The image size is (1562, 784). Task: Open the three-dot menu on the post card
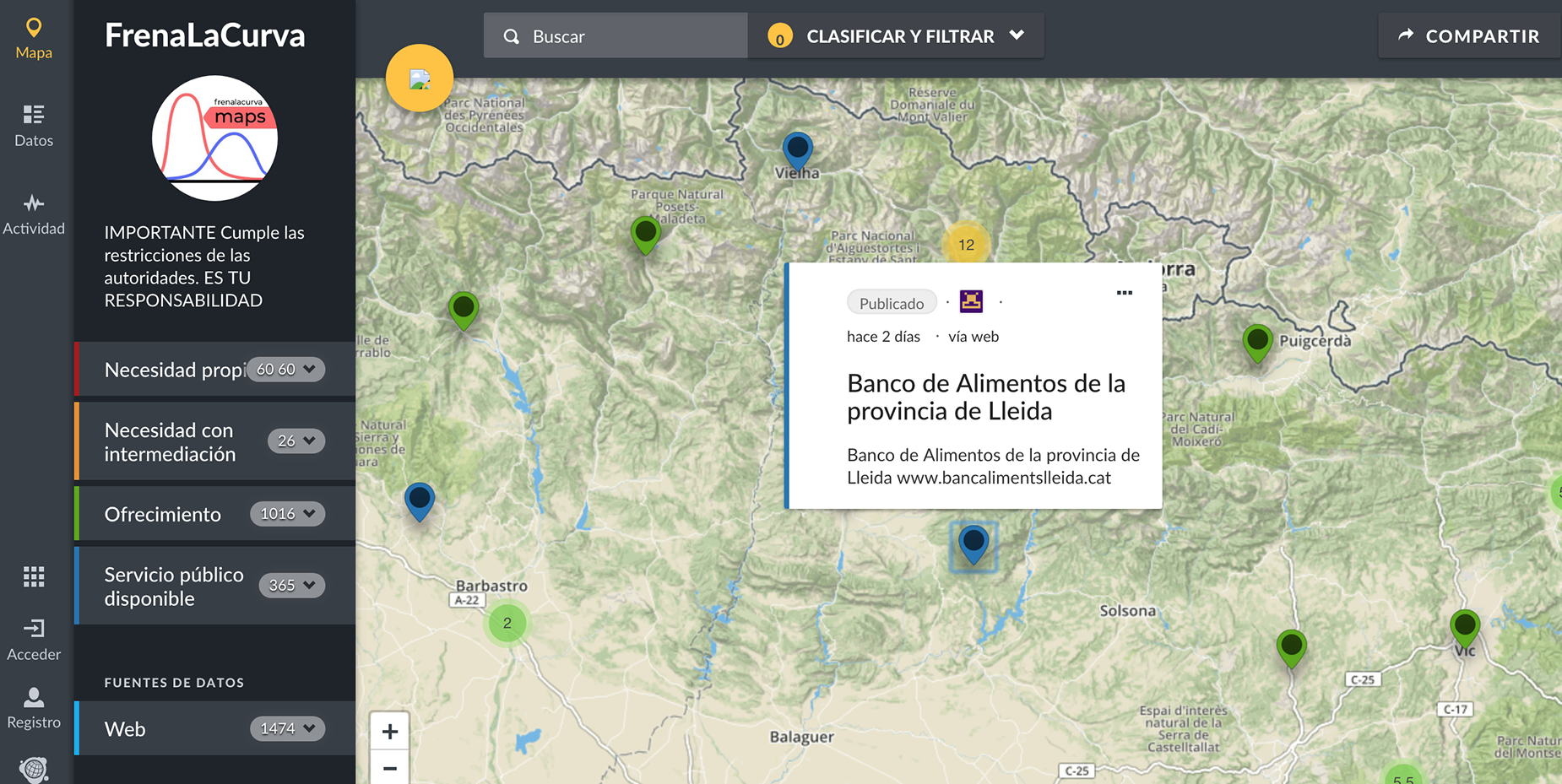(x=1124, y=293)
